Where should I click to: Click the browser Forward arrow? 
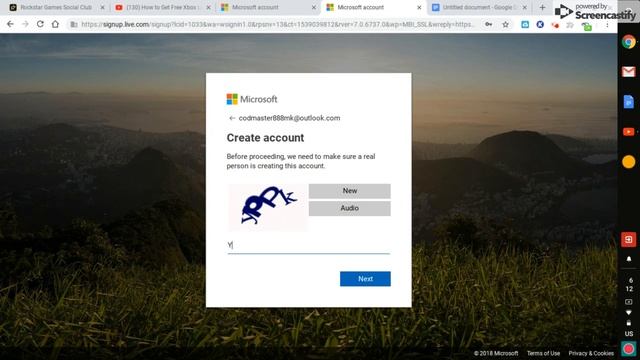pyautogui.click(x=25, y=24)
